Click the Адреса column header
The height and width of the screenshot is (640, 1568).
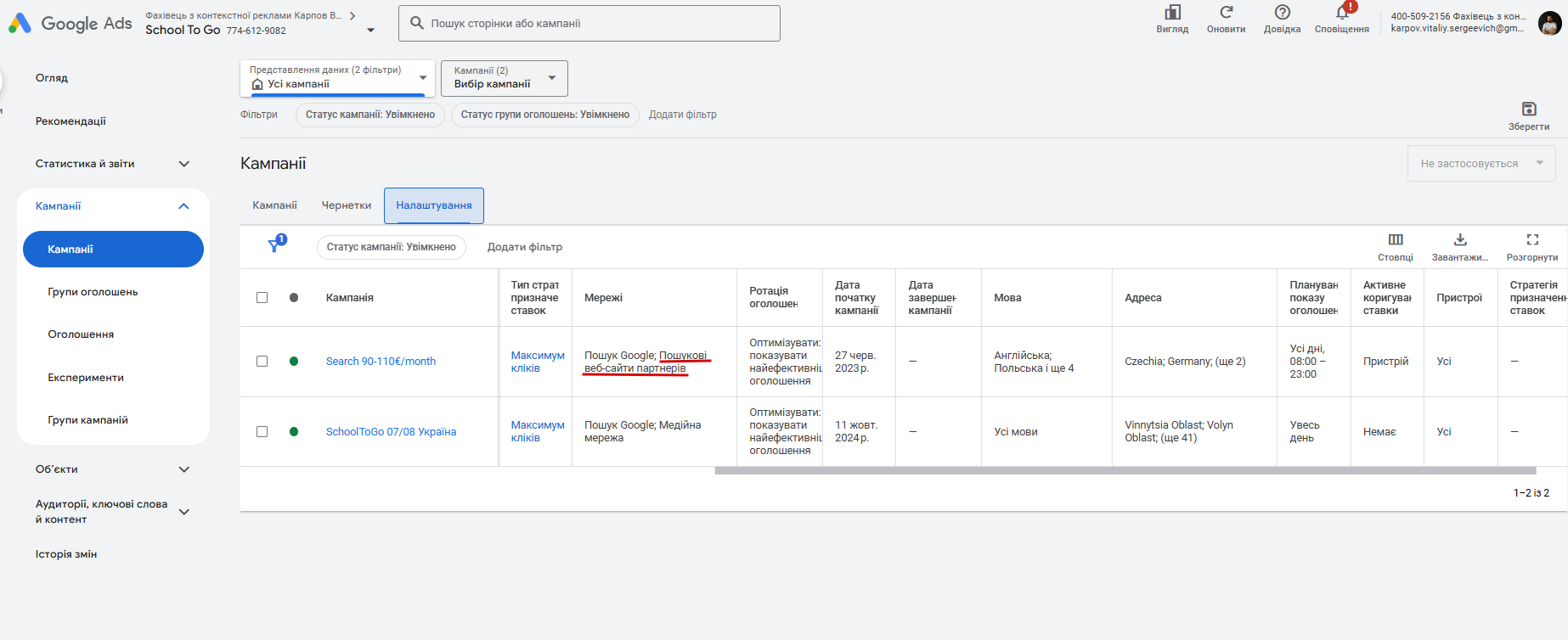click(1143, 298)
